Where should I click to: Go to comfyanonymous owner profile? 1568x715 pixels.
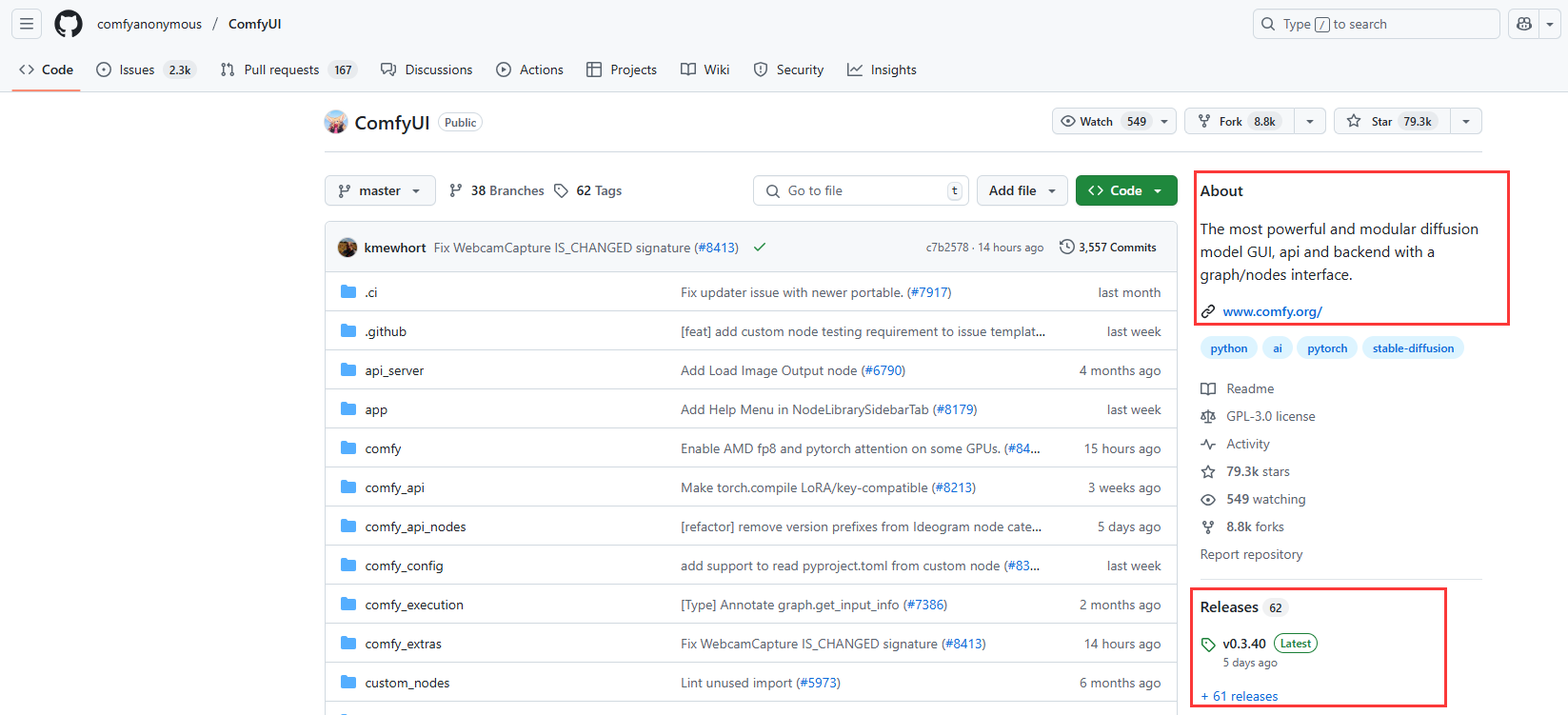(x=149, y=24)
